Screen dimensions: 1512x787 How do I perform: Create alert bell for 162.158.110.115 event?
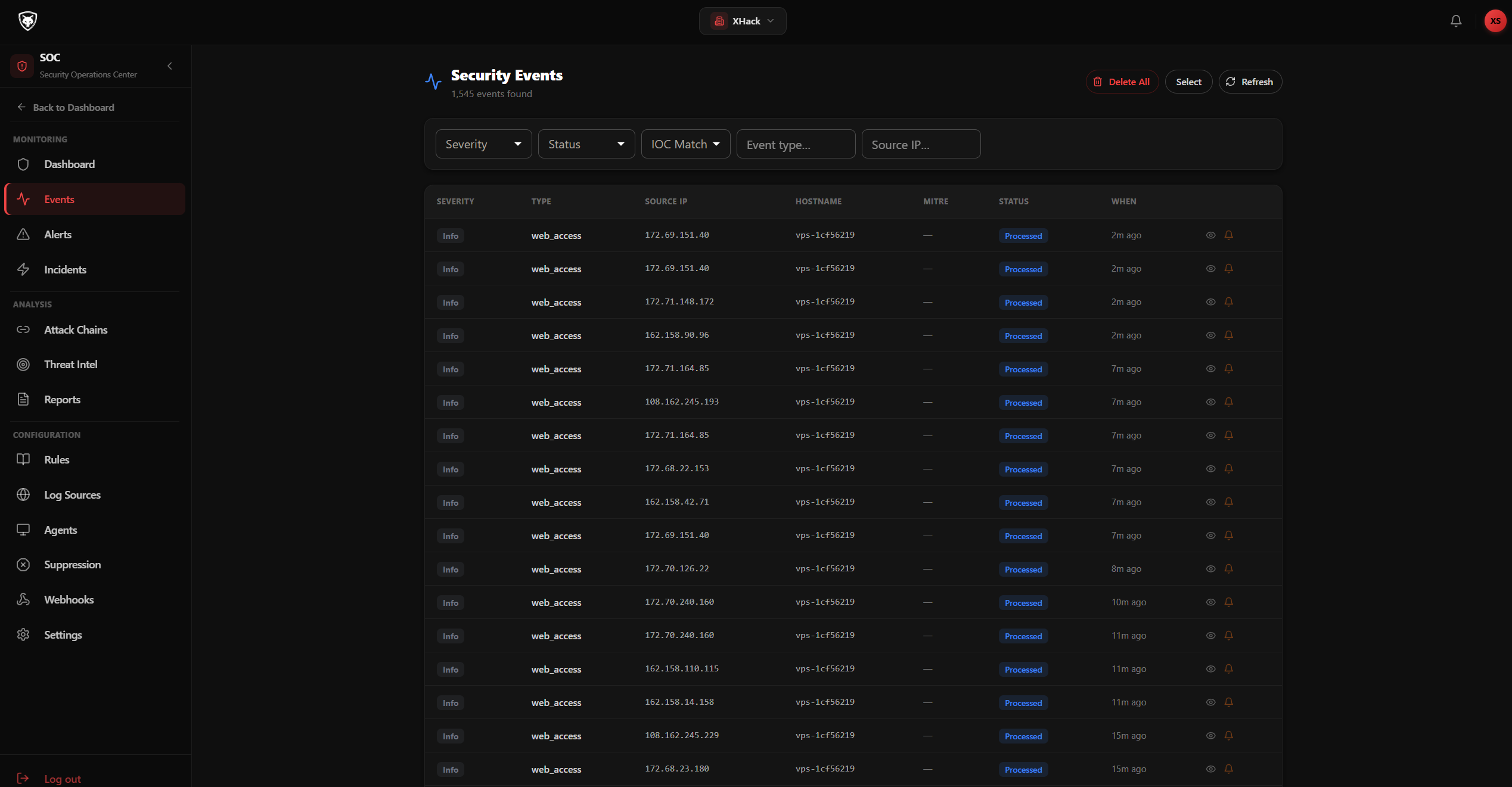1228,669
